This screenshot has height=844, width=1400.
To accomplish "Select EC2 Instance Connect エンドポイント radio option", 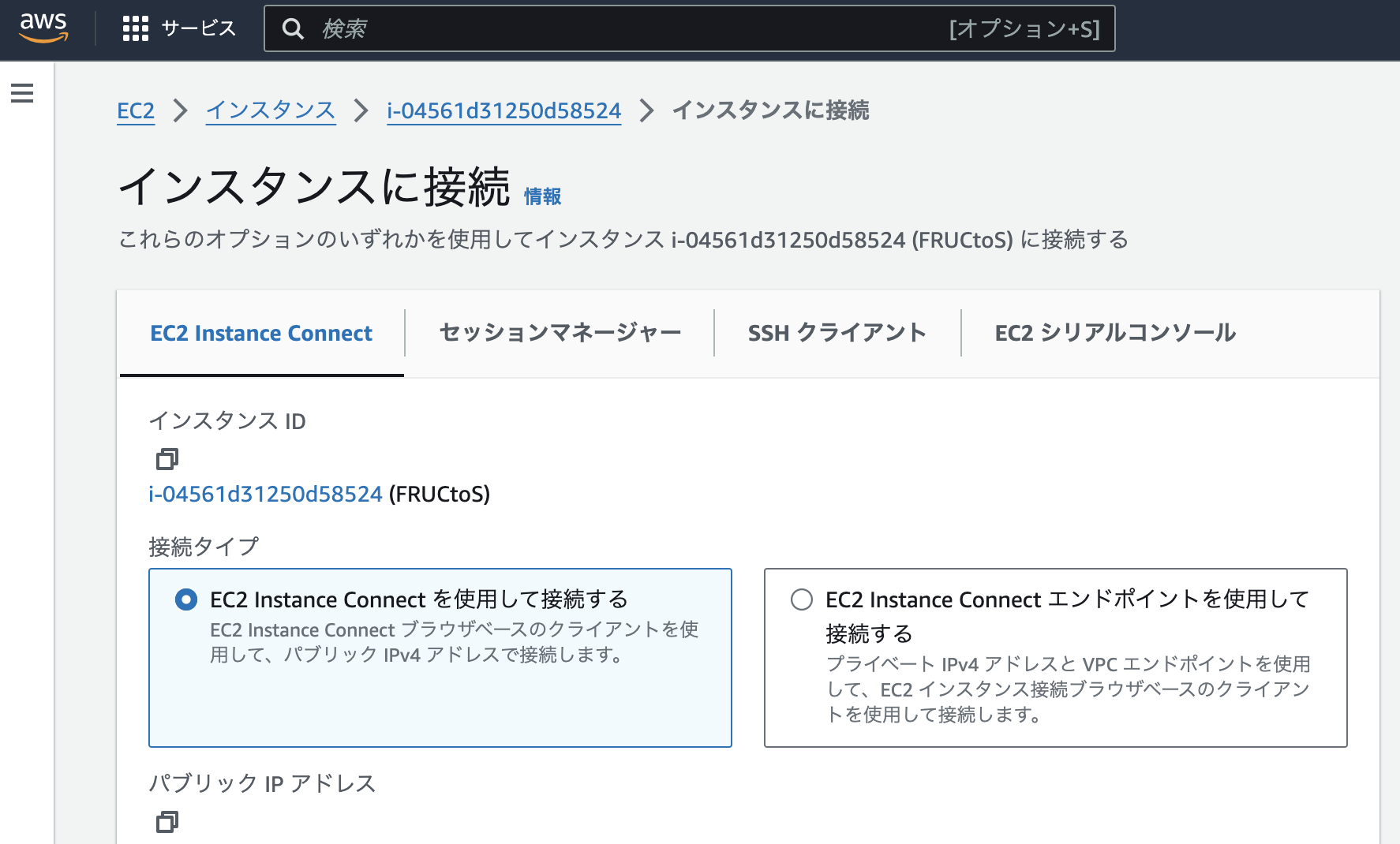I will (802, 599).
